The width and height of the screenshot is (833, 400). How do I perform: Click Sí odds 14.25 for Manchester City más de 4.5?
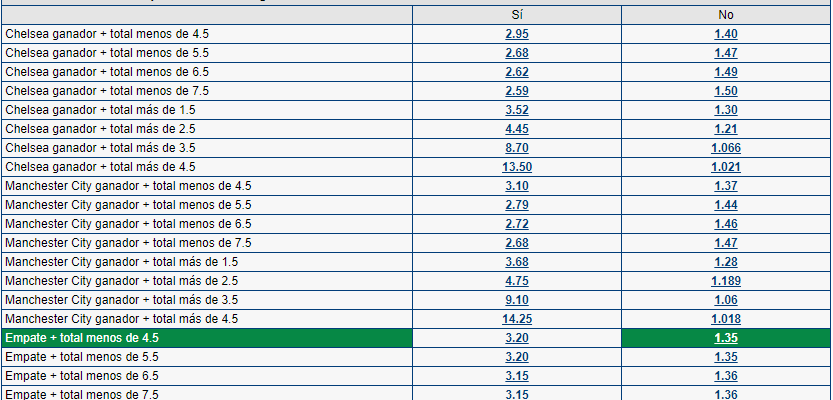click(516, 319)
